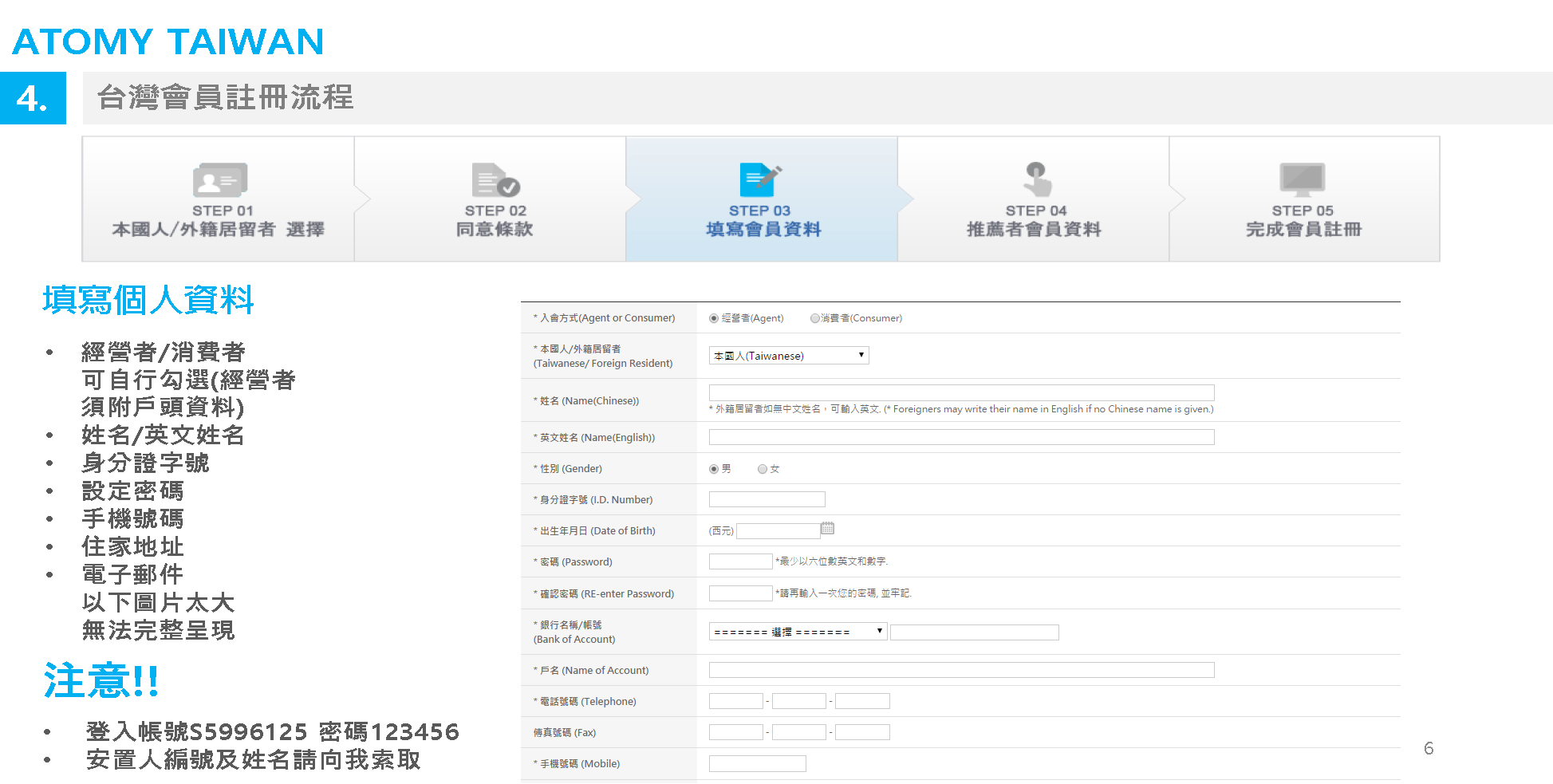Screen dimensions: 1553x784
Task: Select the 消費者(Consumer) radio button
Action: 814,318
